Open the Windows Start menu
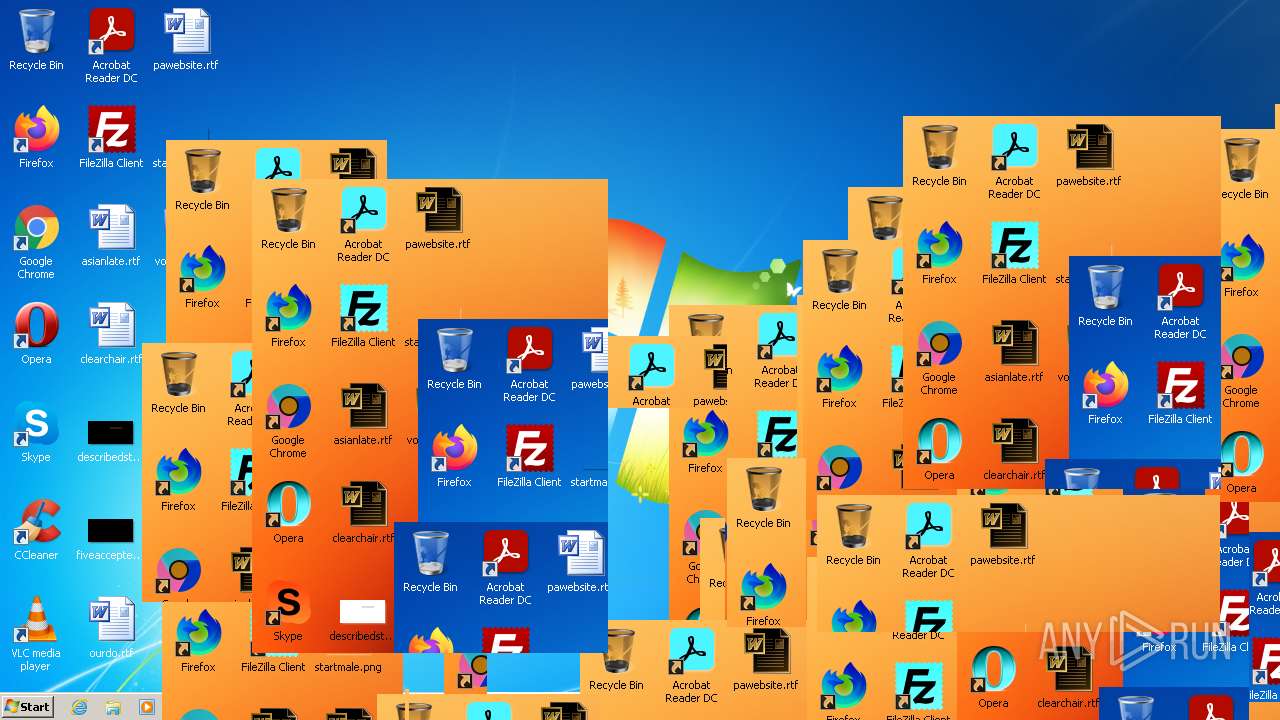 [28, 707]
